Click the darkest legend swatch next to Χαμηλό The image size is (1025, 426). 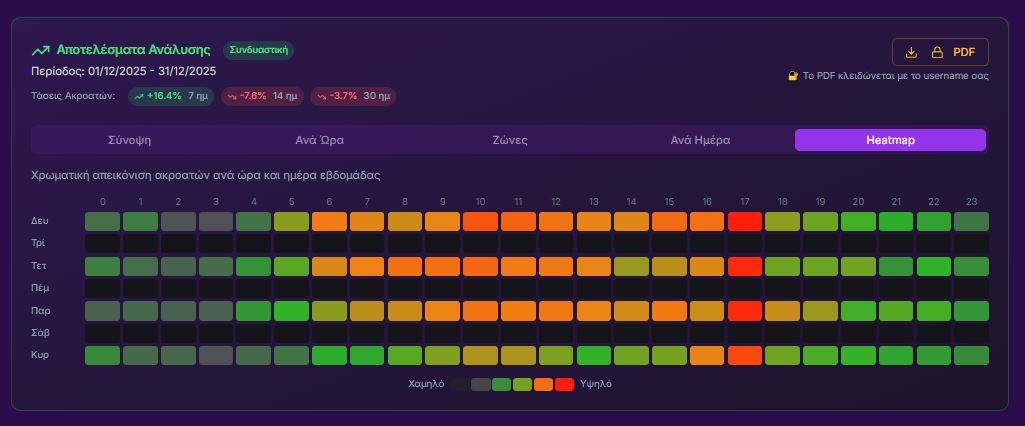coord(460,384)
